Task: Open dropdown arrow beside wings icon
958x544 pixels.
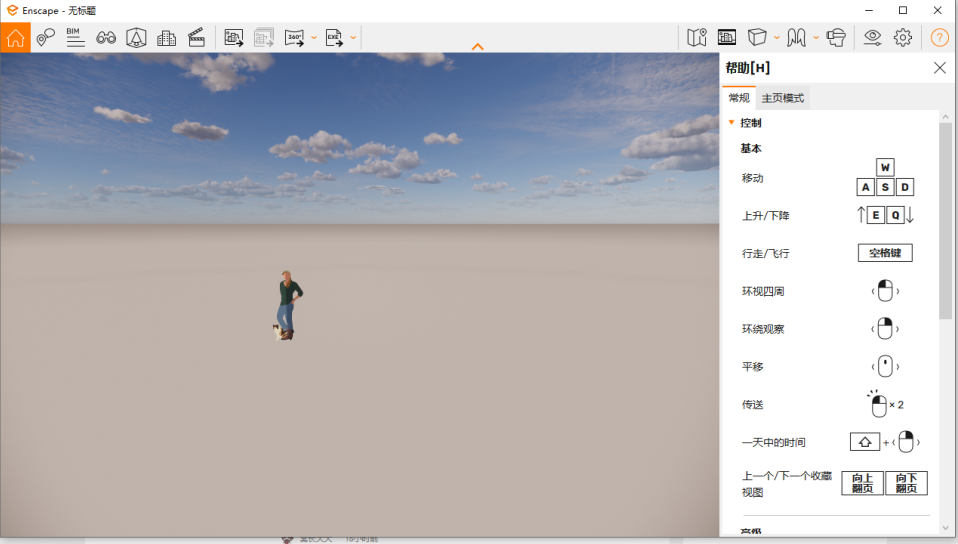Action: click(x=816, y=38)
